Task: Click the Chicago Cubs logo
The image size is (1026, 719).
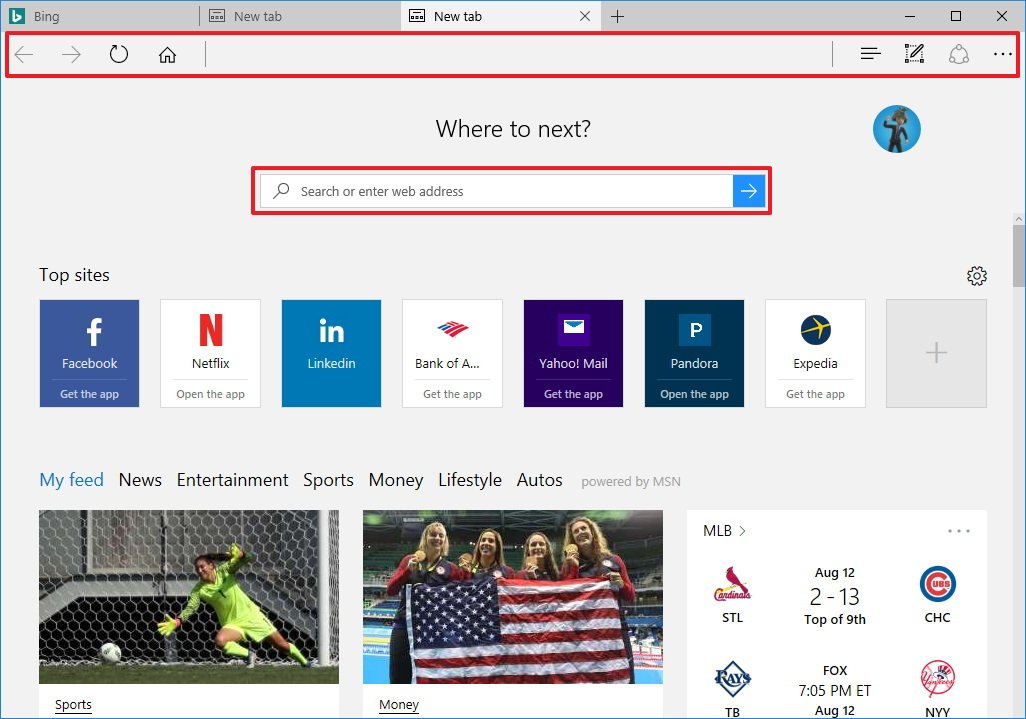Action: click(x=938, y=584)
